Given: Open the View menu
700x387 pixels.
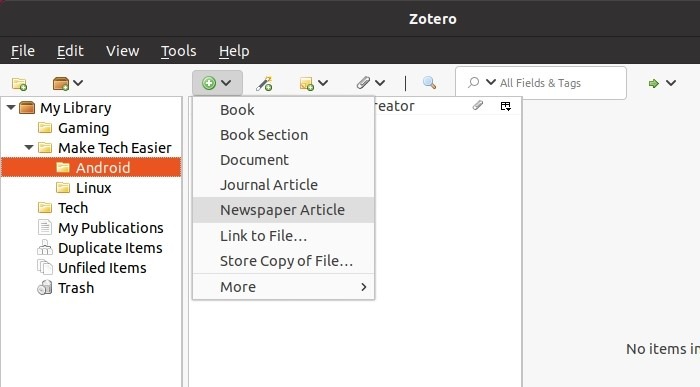Looking at the screenshot, I should [122, 51].
